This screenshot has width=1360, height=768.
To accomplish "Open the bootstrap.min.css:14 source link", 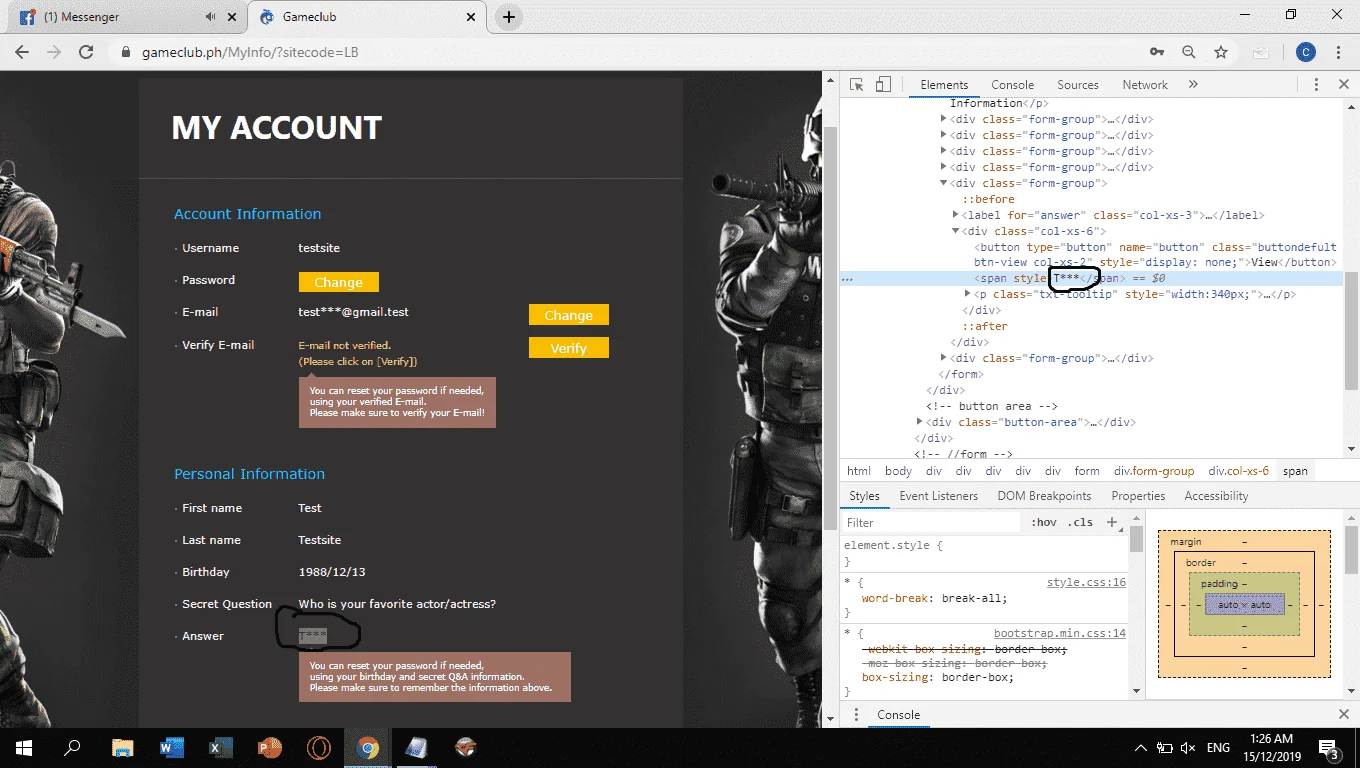I will click(x=1060, y=633).
